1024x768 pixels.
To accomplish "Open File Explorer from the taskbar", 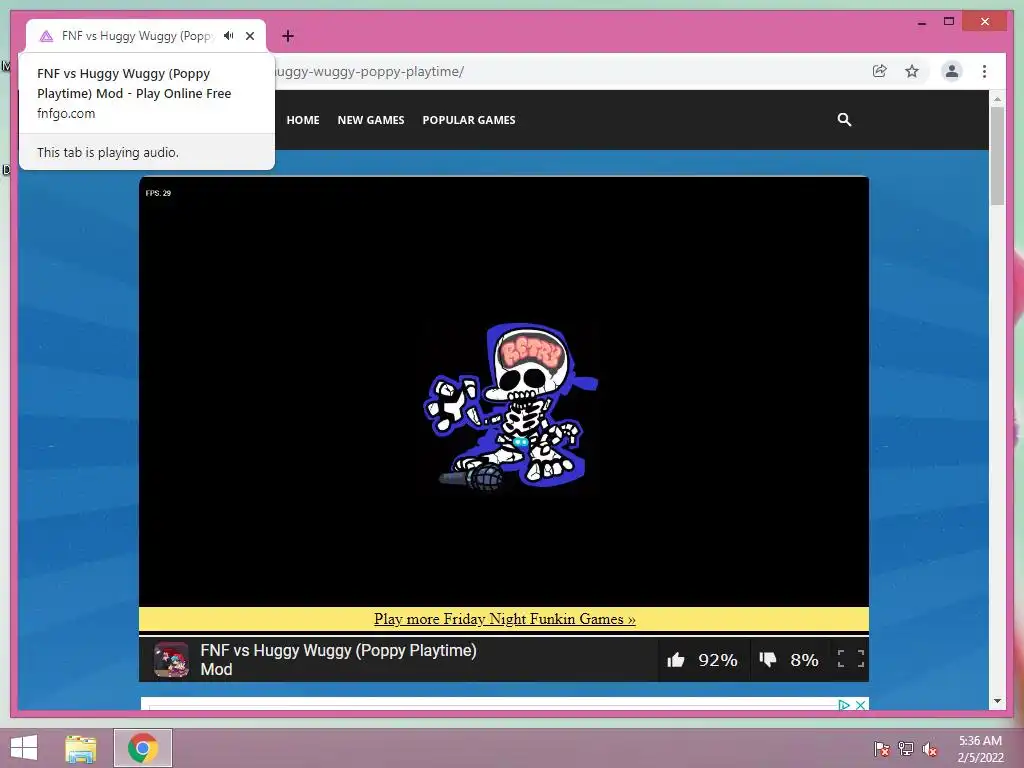I will pos(81,748).
